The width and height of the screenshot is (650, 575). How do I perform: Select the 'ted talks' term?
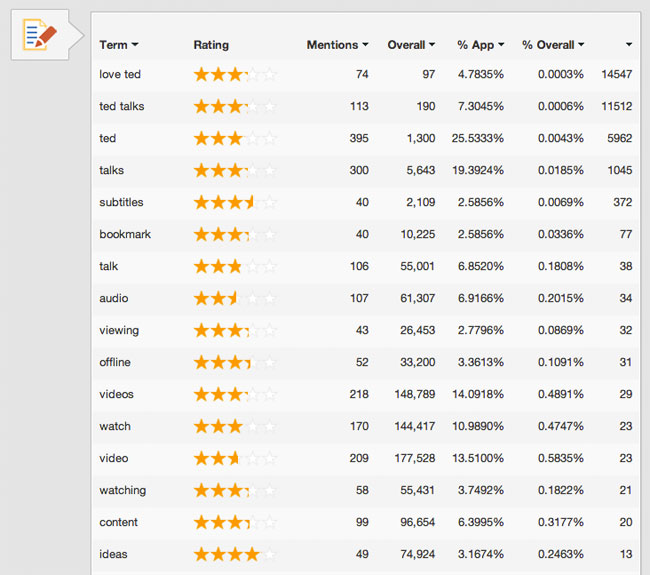tap(121, 106)
